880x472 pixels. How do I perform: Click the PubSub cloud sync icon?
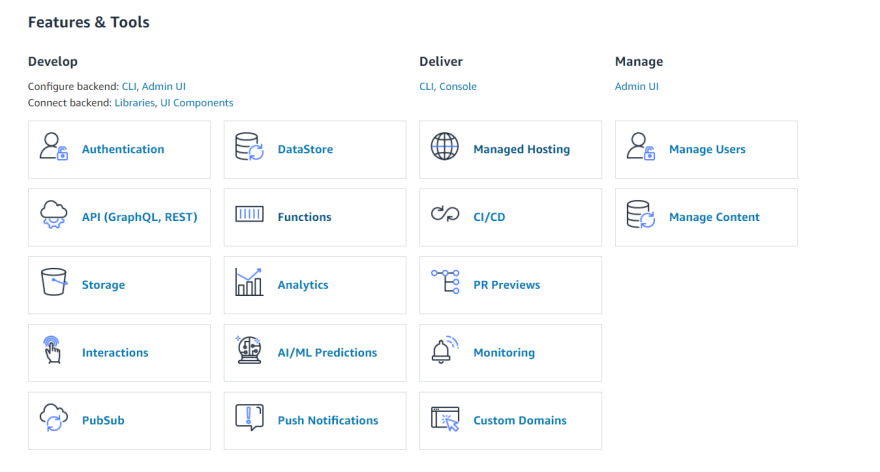click(x=54, y=418)
